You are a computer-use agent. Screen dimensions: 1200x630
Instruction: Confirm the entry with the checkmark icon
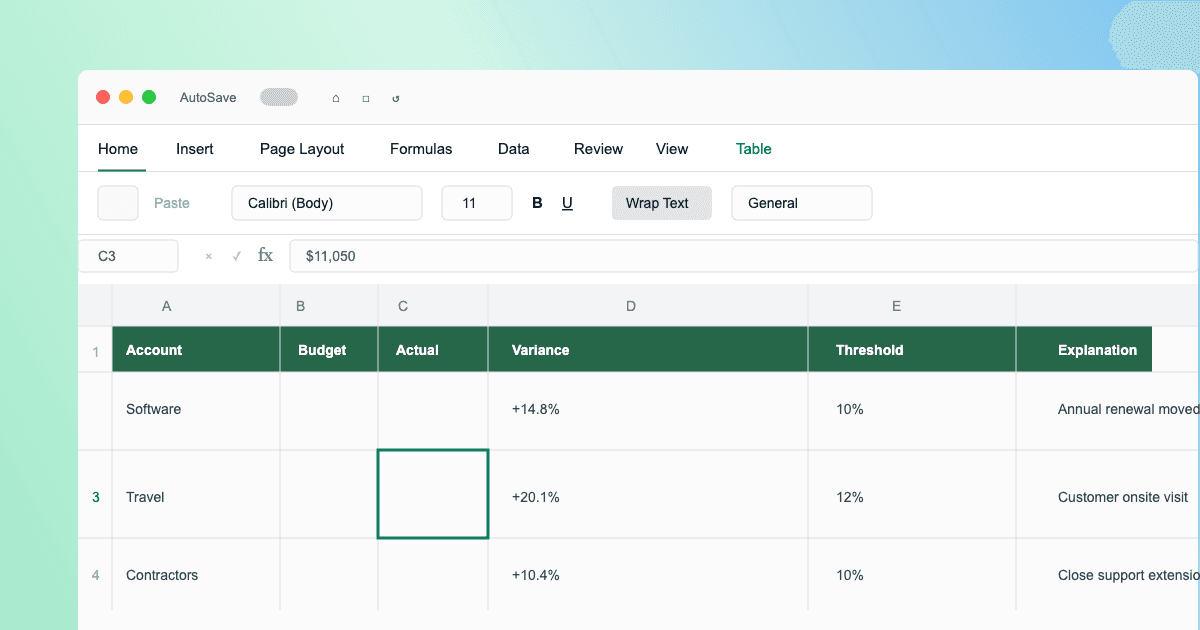[x=237, y=256]
